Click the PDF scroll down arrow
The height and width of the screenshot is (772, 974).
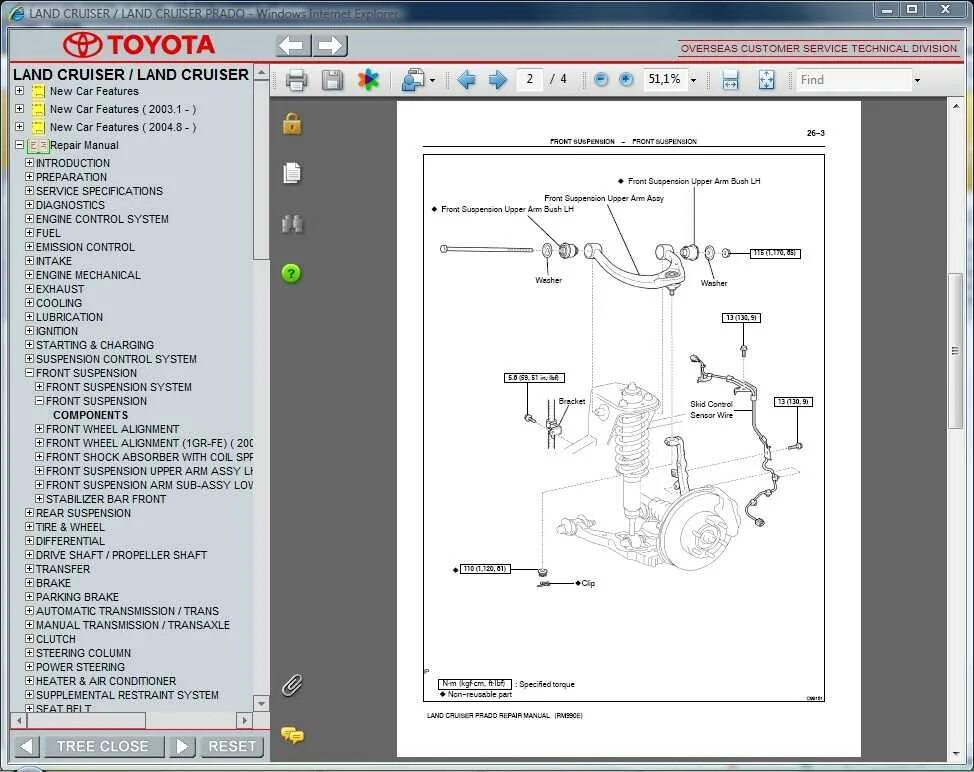click(x=955, y=754)
